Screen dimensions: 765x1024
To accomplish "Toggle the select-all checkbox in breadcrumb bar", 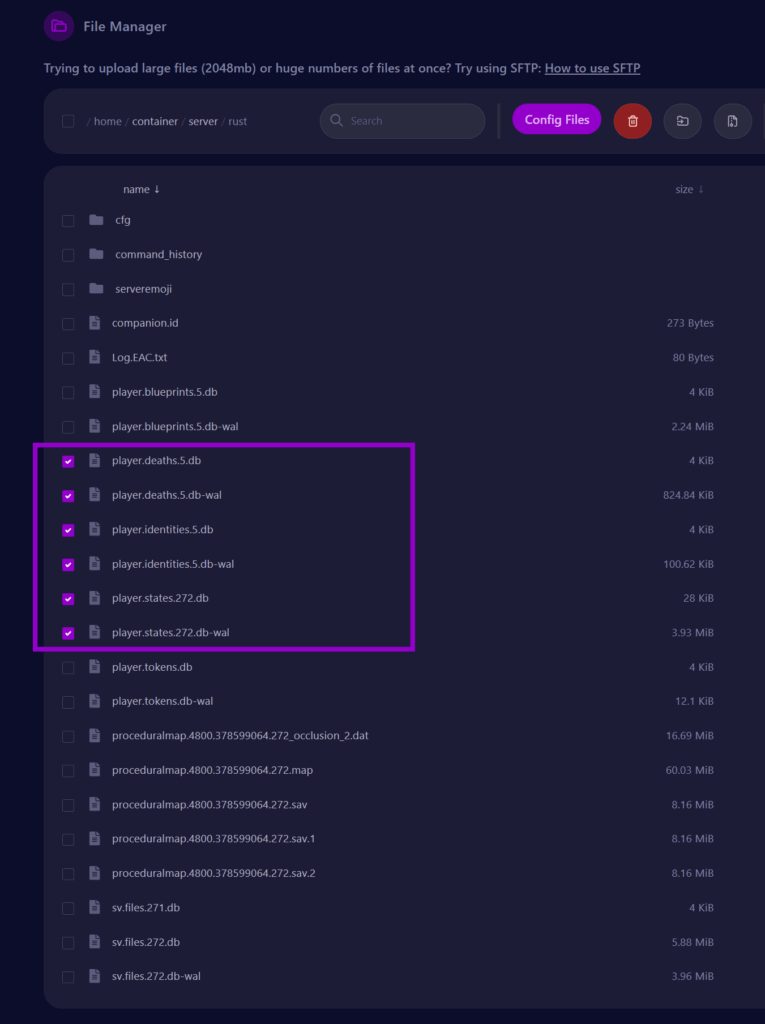I will [68, 121].
